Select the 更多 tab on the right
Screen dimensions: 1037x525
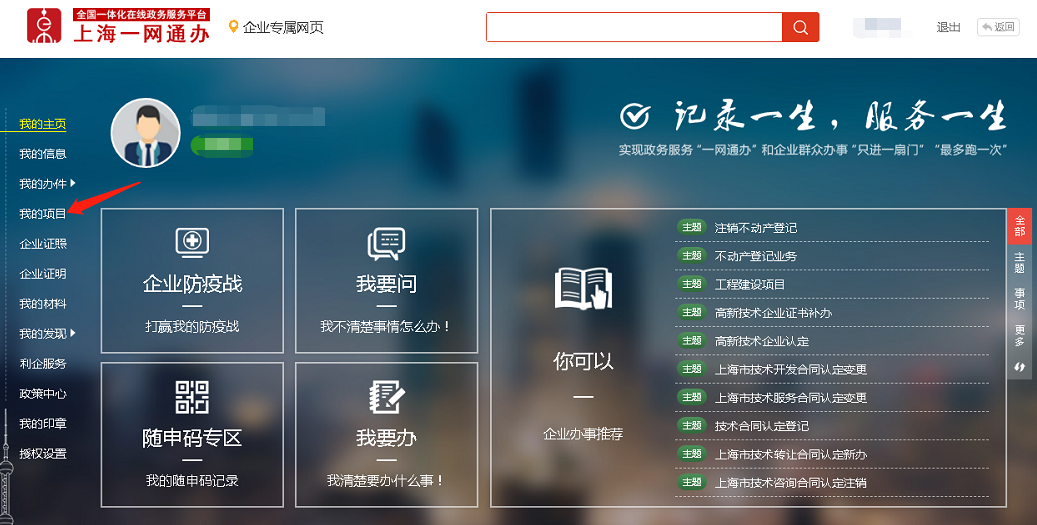point(1019,335)
